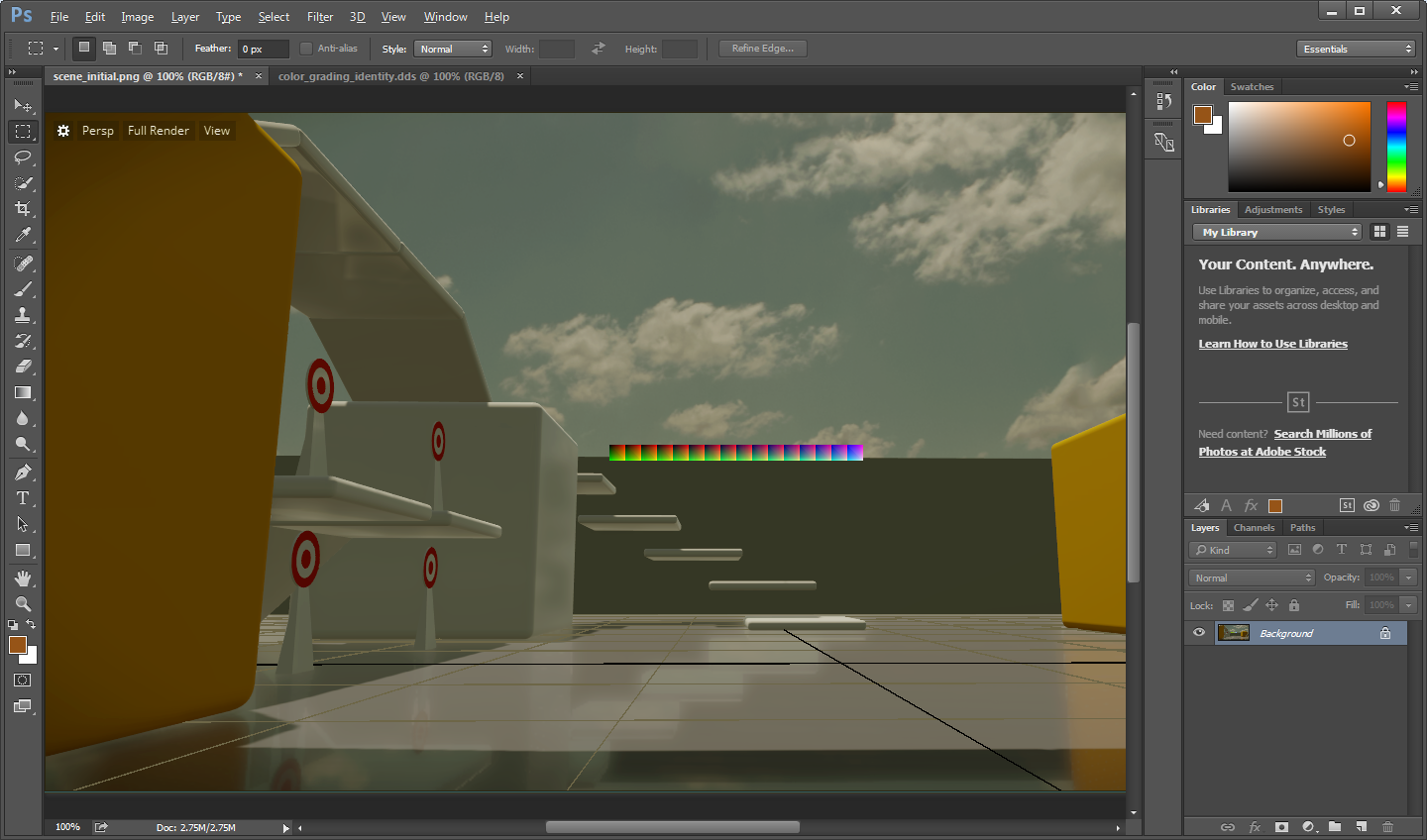Hide the Background layer visibility

(x=1198, y=632)
